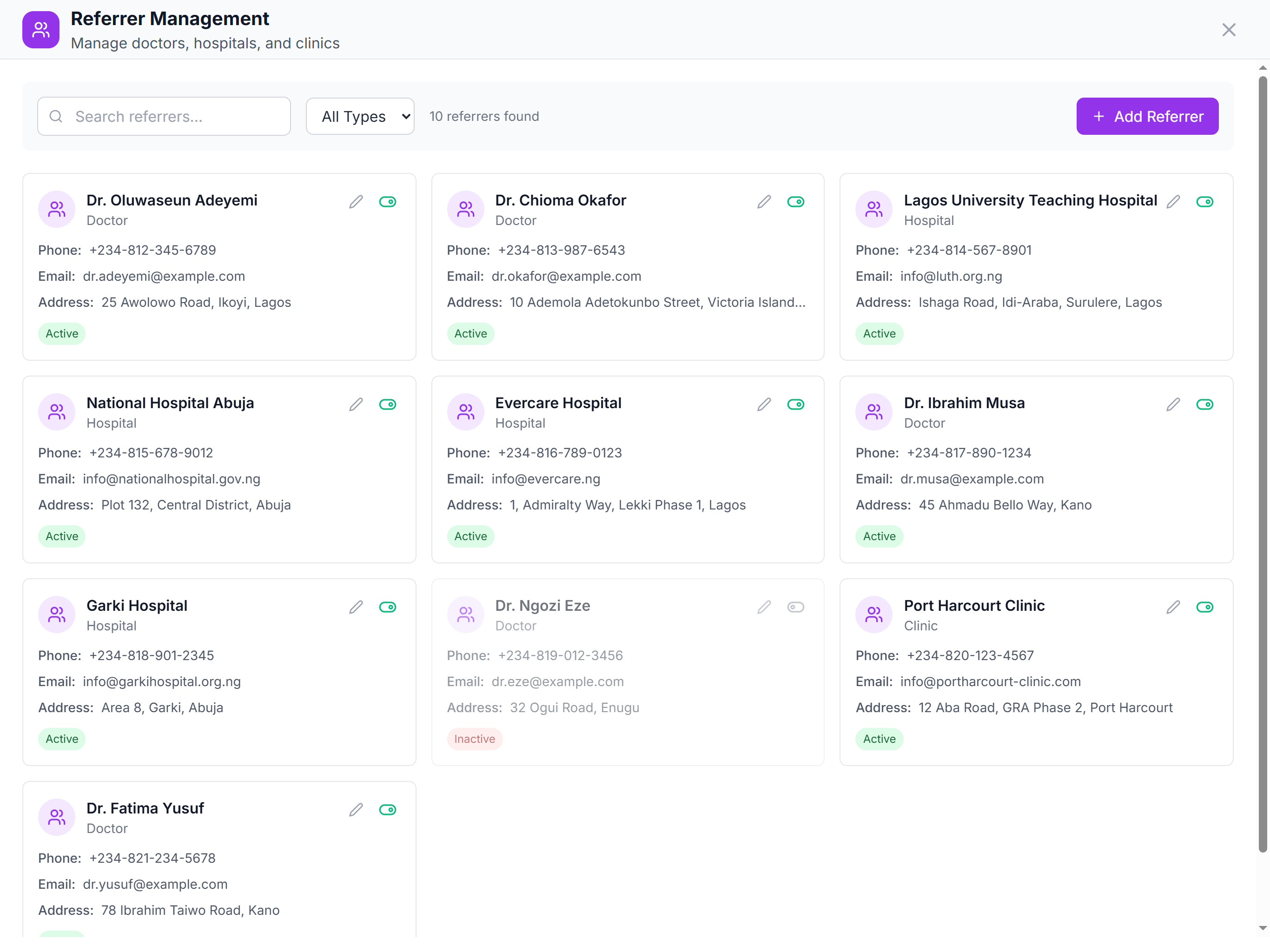Edit Garki Hospital record
This screenshot has height=952, width=1270.
tap(356, 607)
